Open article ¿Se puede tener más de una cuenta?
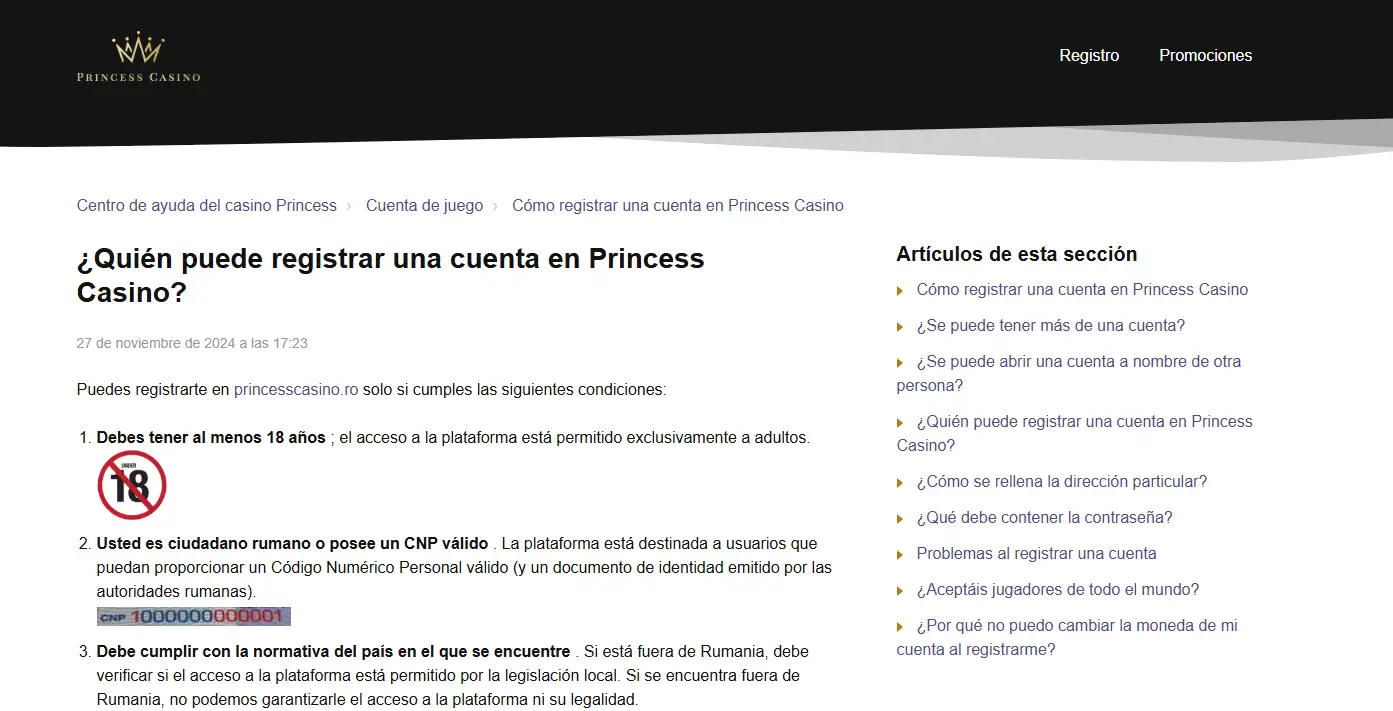The width and height of the screenshot is (1393, 711). (x=1051, y=326)
